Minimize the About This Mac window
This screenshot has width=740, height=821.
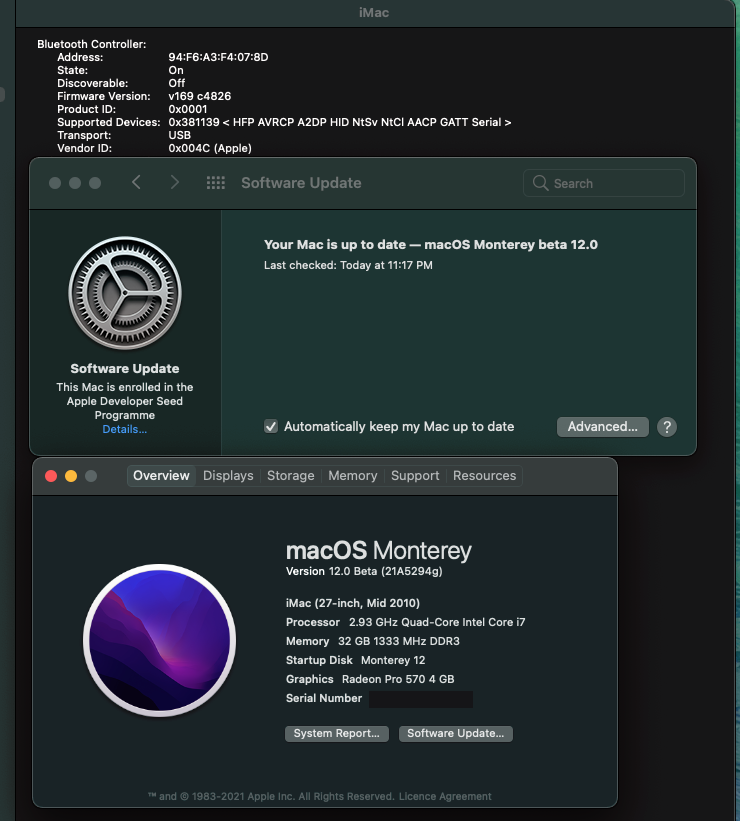click(x=71, y=476)
